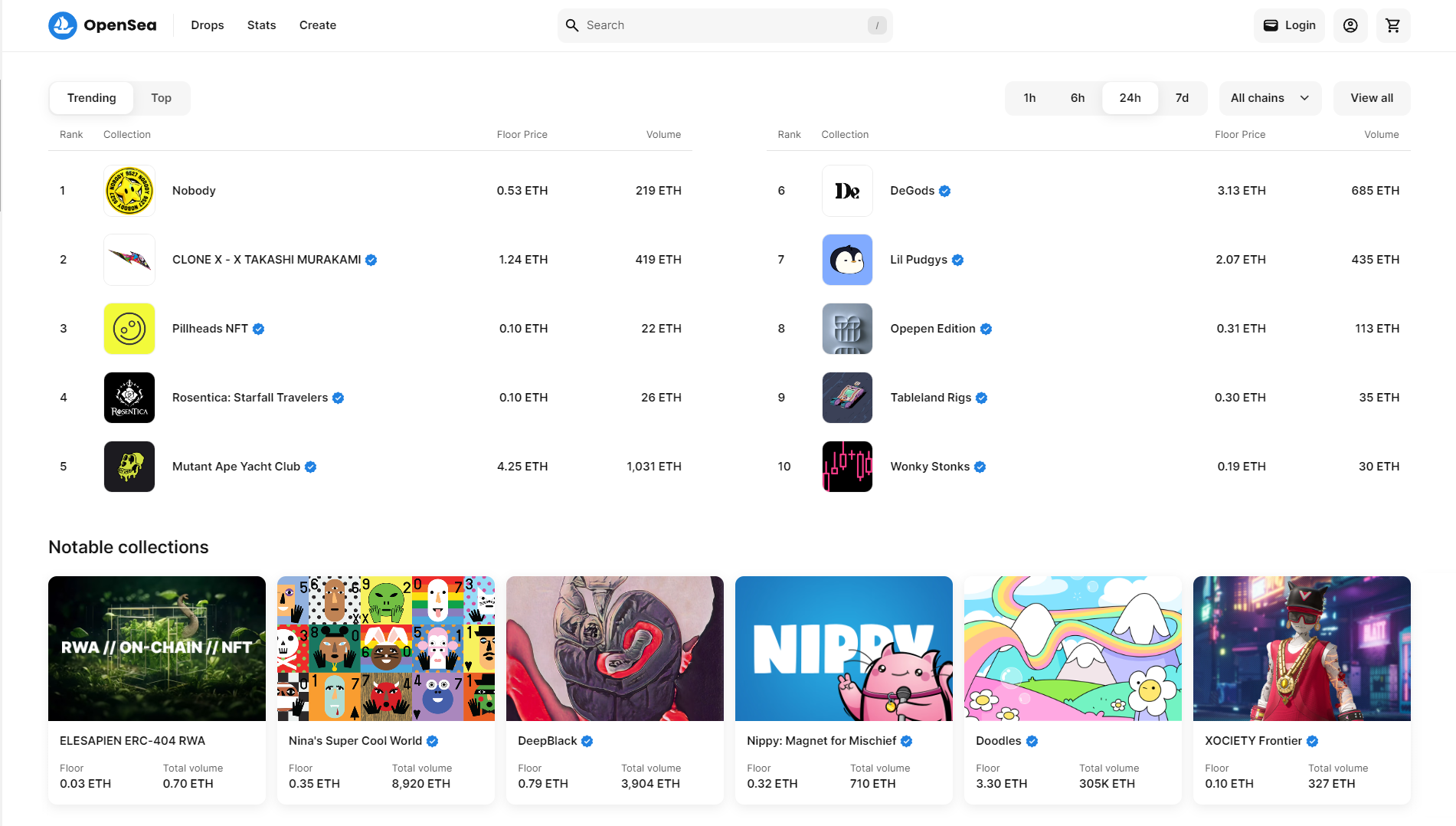Click the View all button
The image size is (1456, 826).
click(x=1372, y=98)
